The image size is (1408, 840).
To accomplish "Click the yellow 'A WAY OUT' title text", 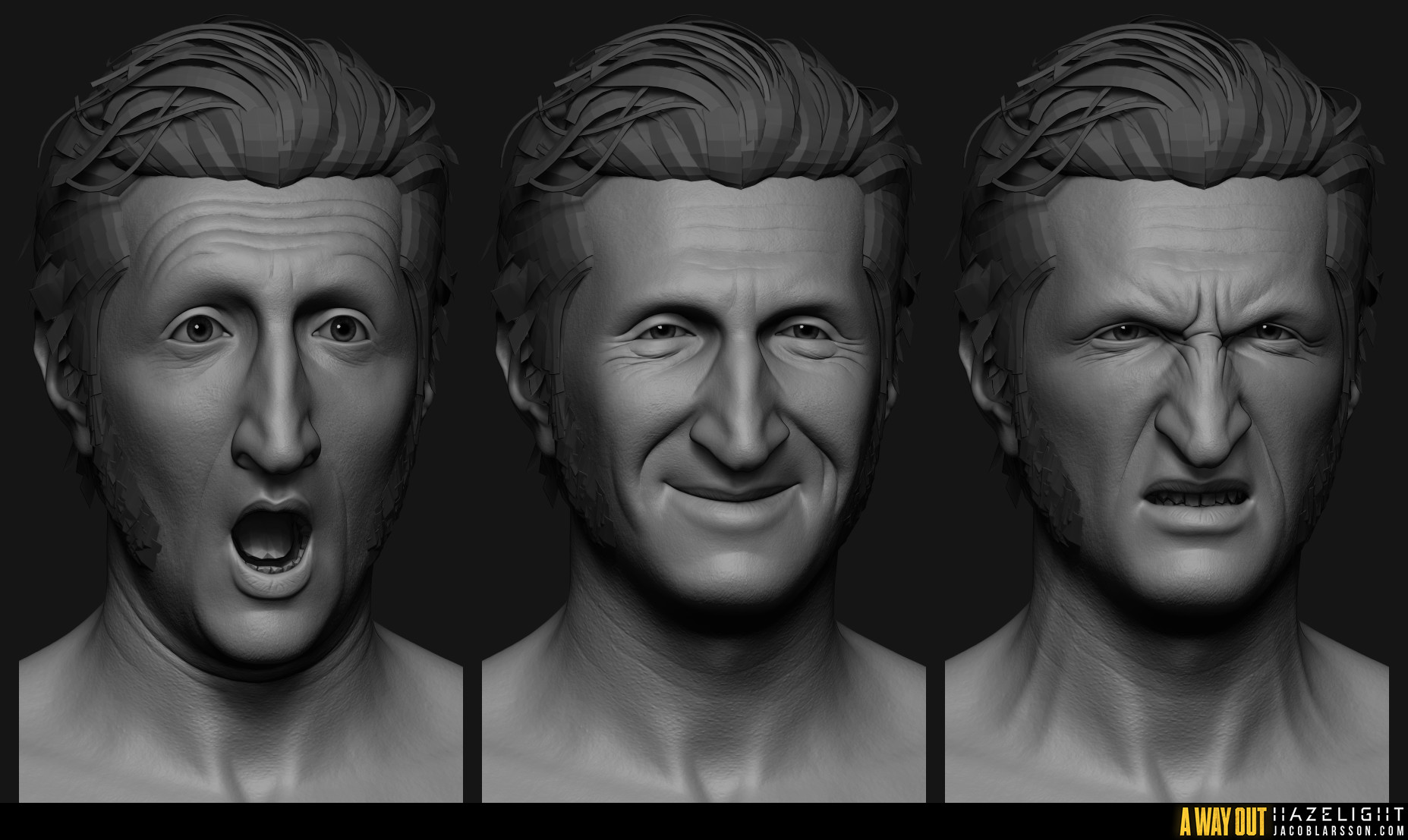I will [1222, 823].
